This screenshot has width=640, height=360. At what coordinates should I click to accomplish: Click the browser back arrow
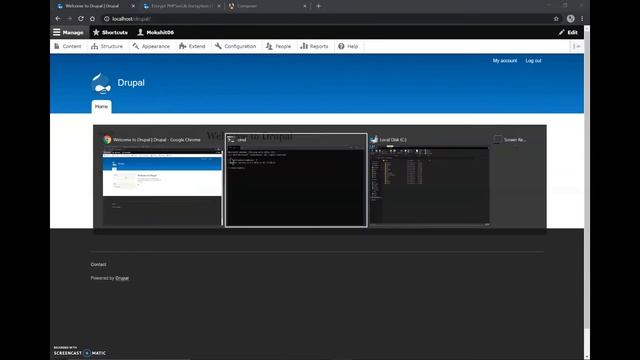(58, 19)
